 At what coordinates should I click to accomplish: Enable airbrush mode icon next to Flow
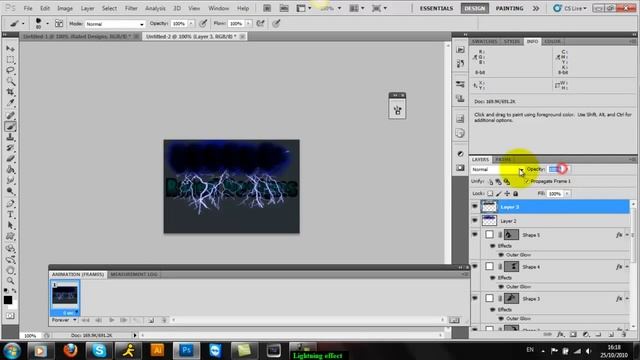pos(260,24)
